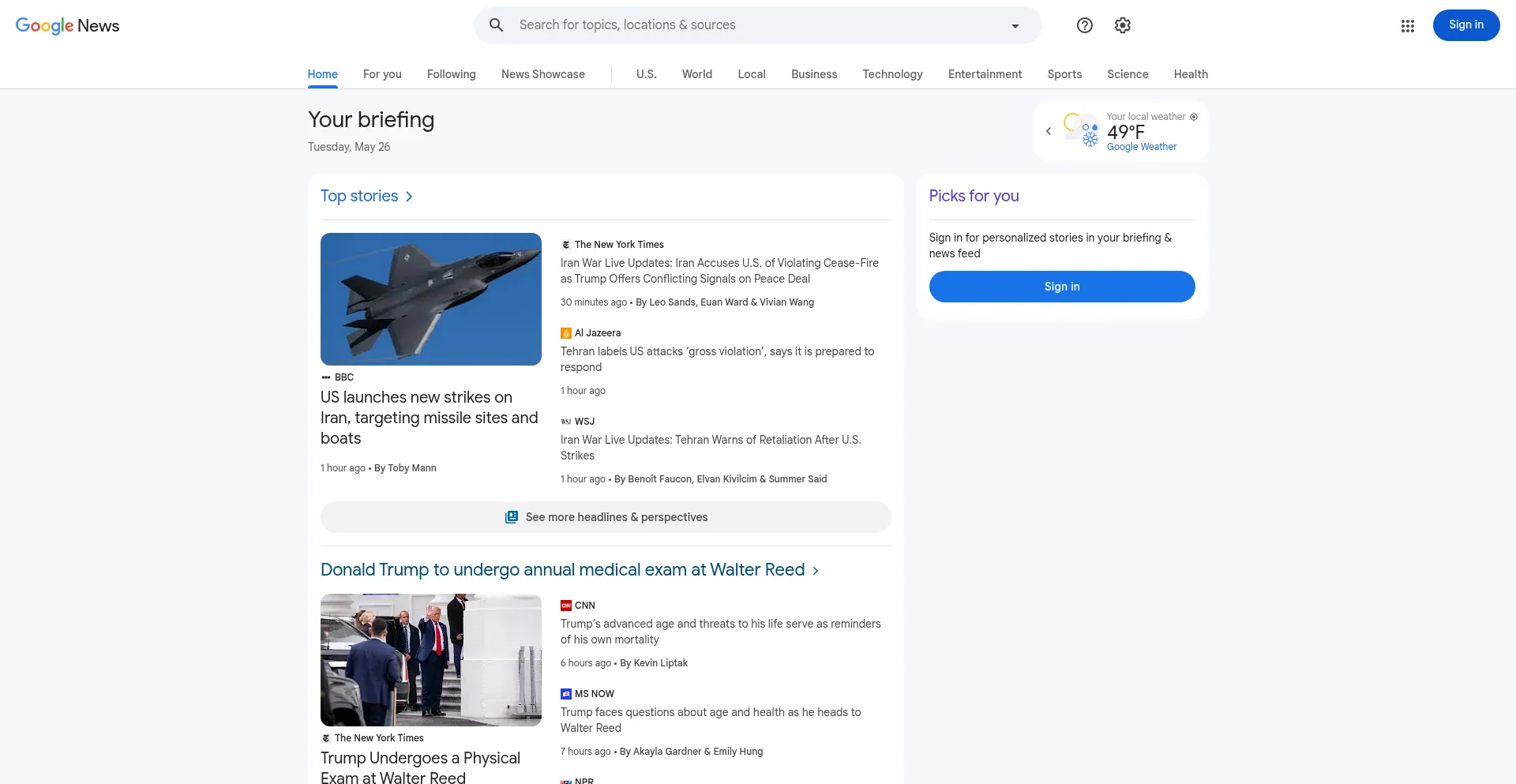Click the 'Picks for you' heading
1516x784 pixels.
(974, 196)
